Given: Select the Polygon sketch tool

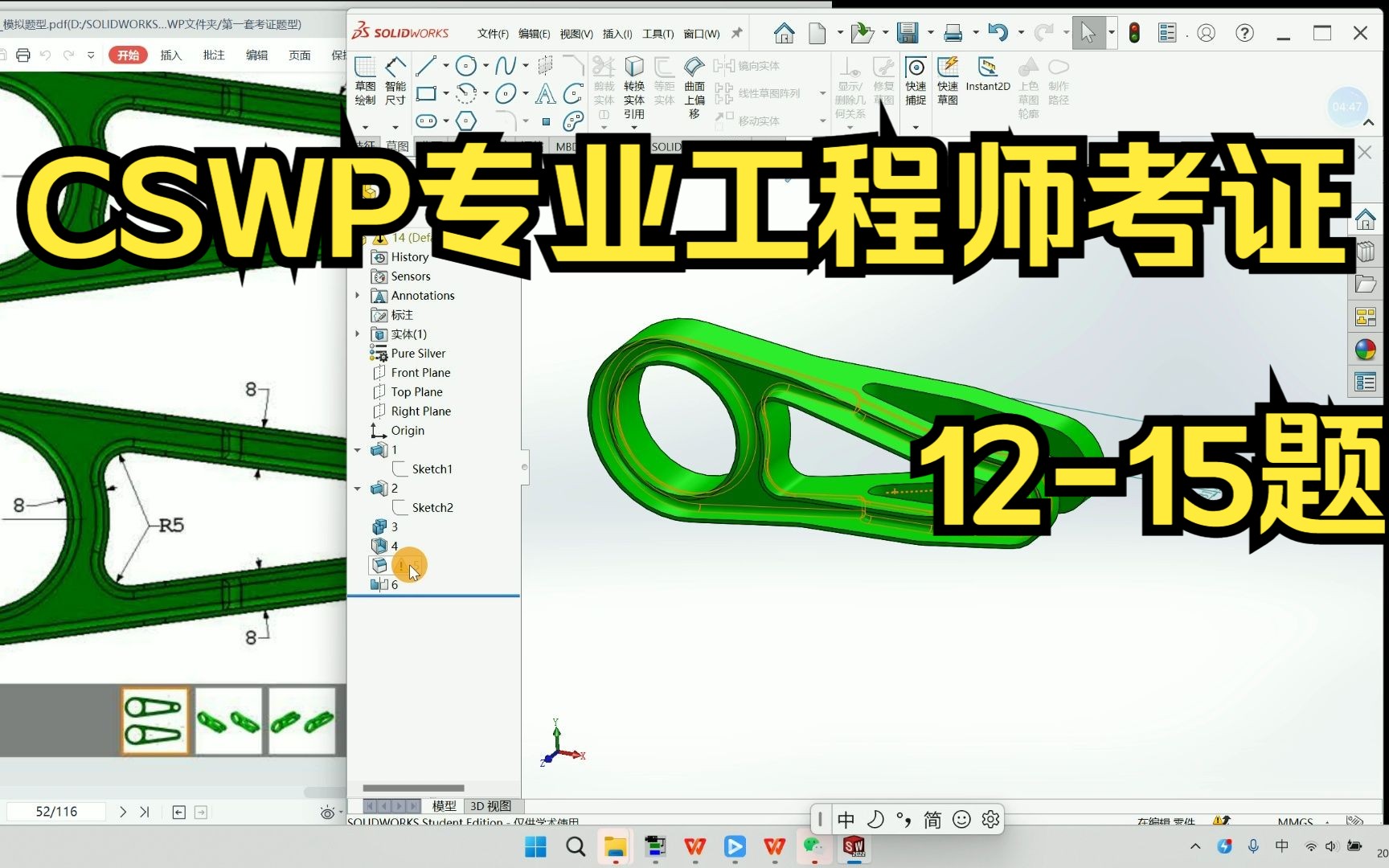Looking at the screenshot, I should [x=465, y=121].
